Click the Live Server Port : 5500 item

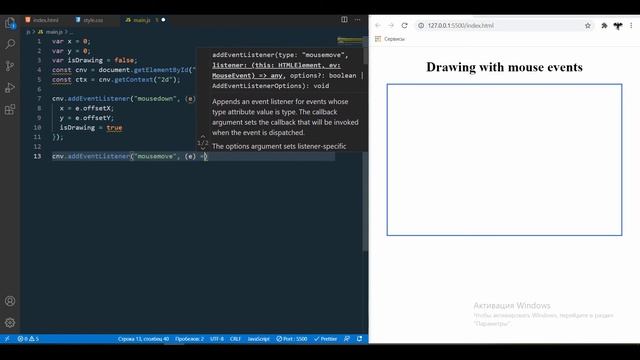(291, 339)
